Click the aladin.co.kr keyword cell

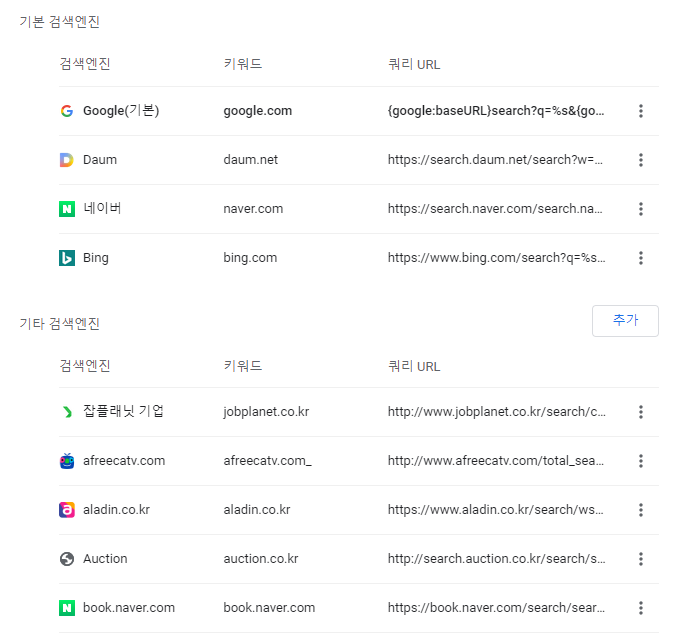click(257, 510)
